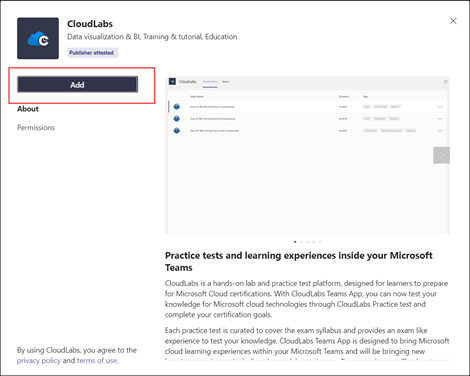The height and width of the screenshot is (376, 470).
Task: Click the app preview screenshot thumbnail
Action: (x=307, y=155)
